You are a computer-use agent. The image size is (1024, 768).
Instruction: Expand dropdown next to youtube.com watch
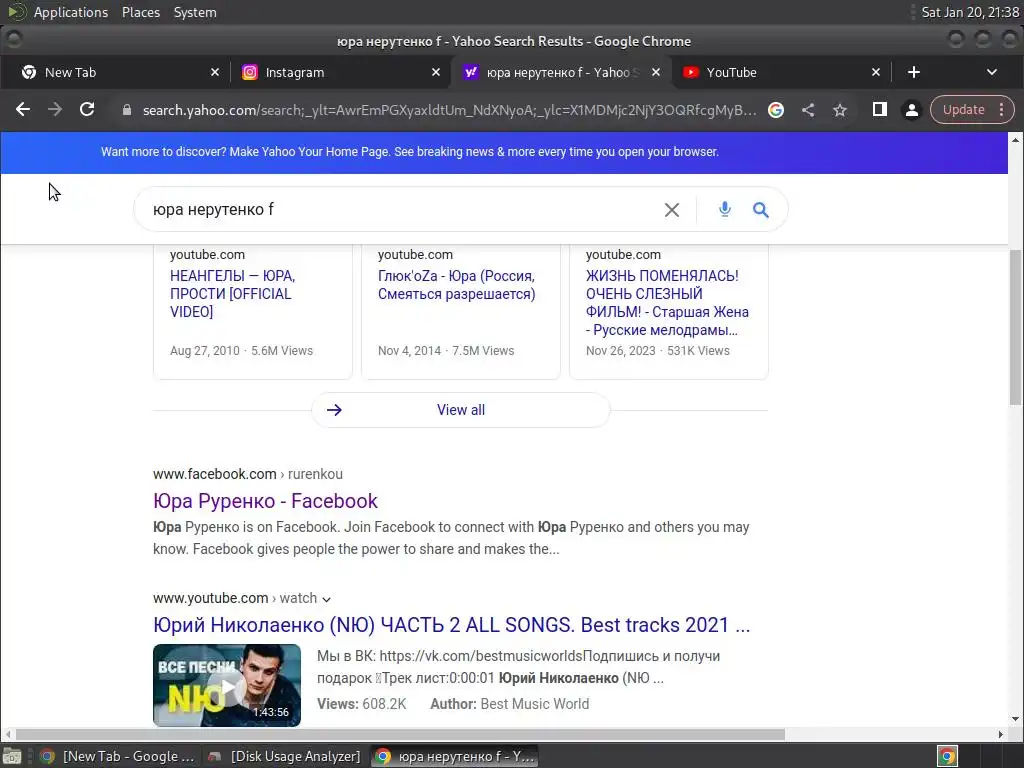point(327,599)
